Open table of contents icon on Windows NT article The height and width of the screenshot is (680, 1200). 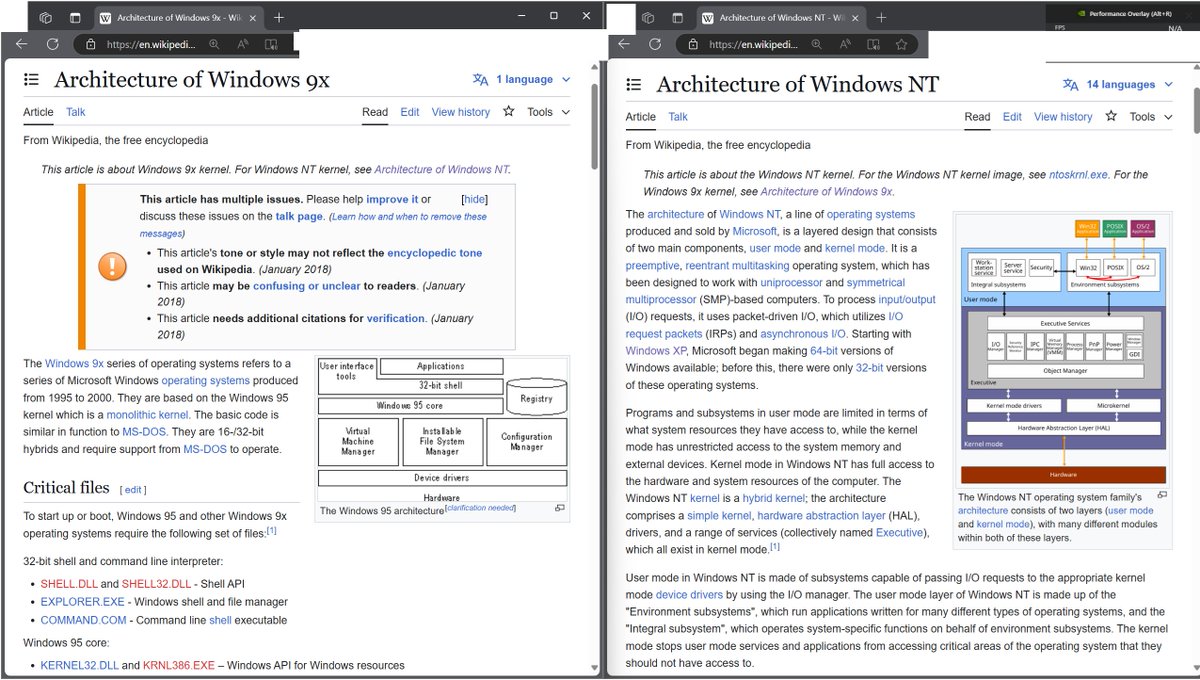[x=633, y=85]
